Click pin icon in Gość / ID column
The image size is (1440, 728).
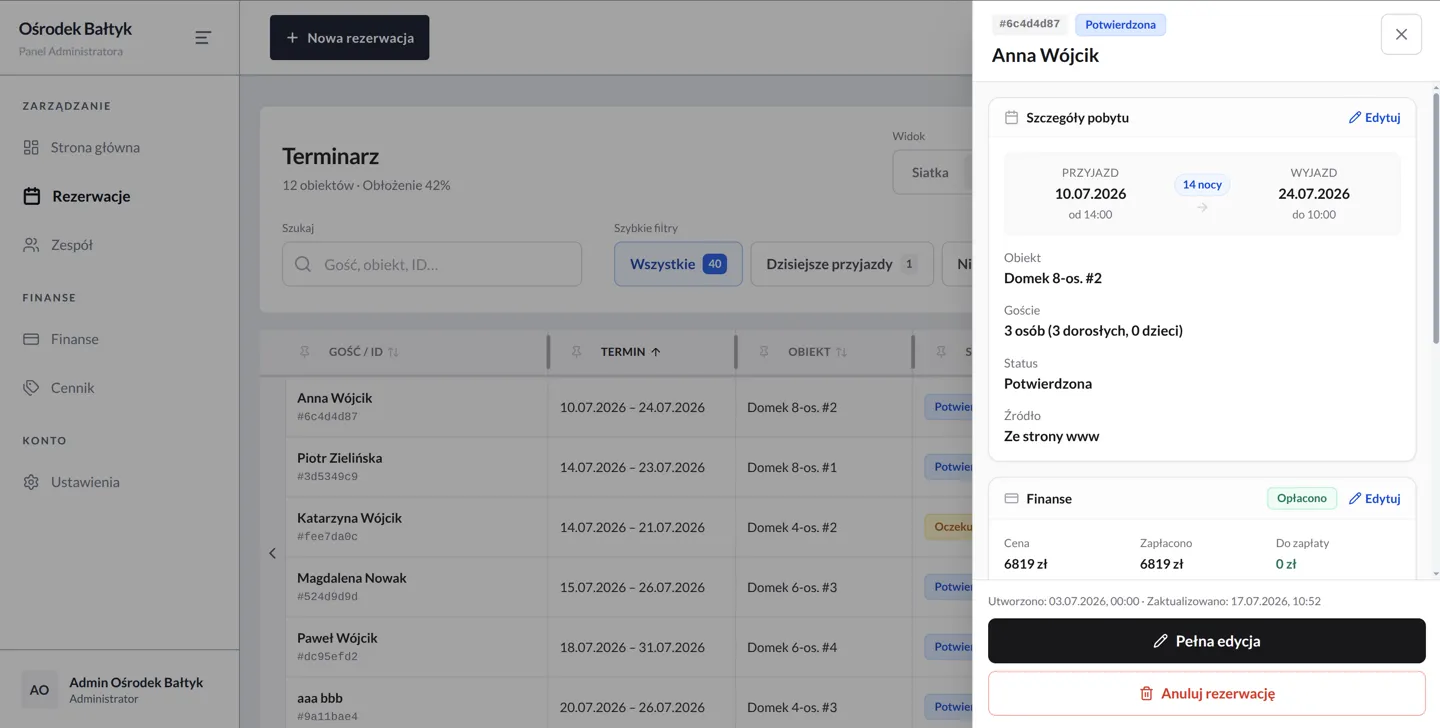[x=305, y=352]
